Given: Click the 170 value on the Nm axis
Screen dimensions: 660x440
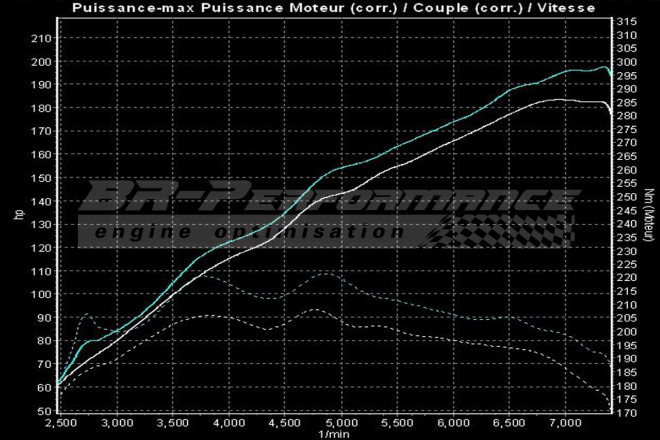Looking at the screenshot, I should (625, 411).
